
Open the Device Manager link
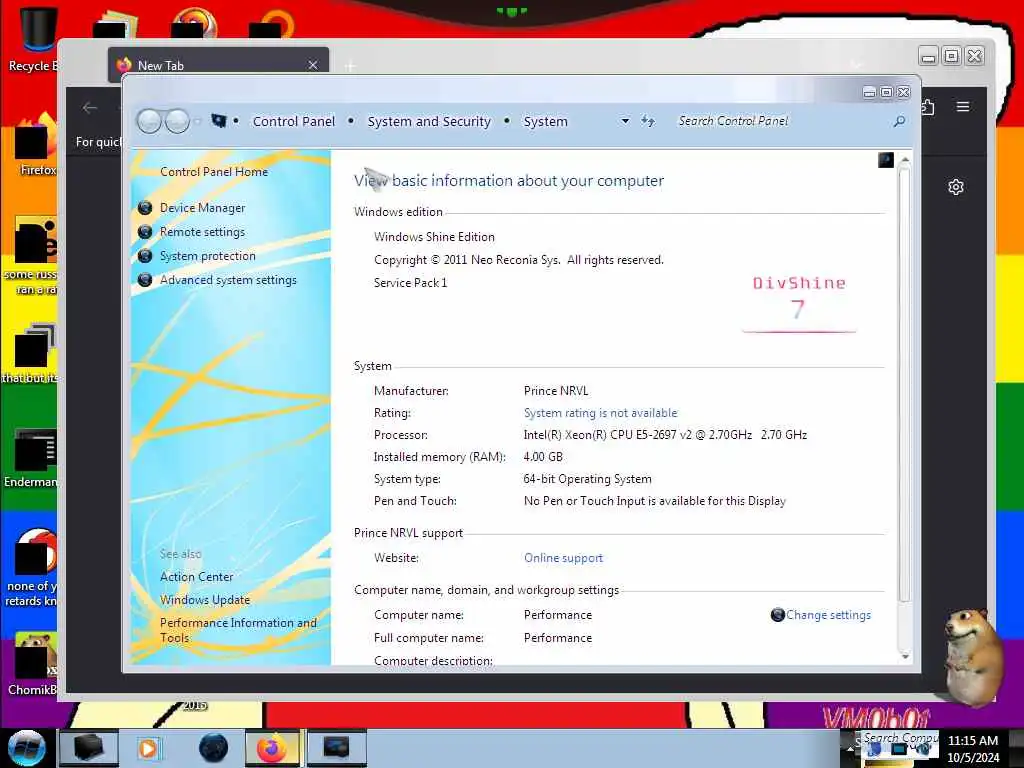tap(202, 208)
